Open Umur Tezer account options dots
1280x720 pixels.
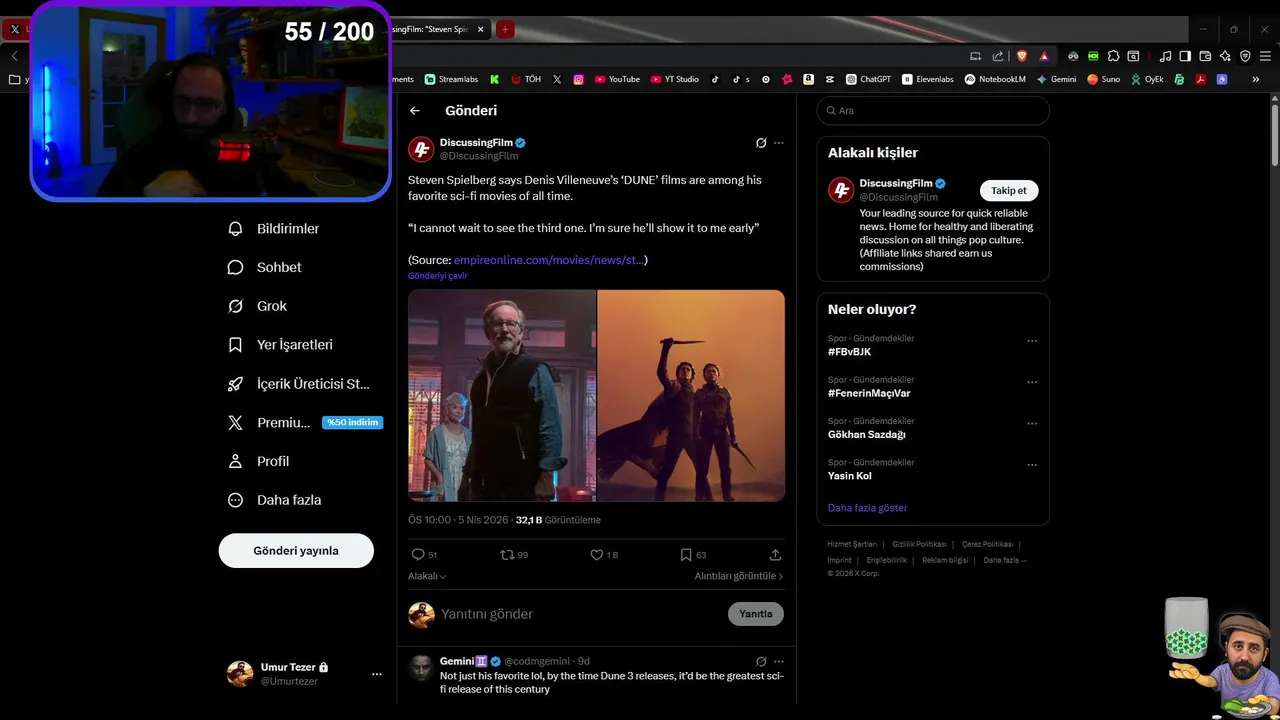click(377, 674)
